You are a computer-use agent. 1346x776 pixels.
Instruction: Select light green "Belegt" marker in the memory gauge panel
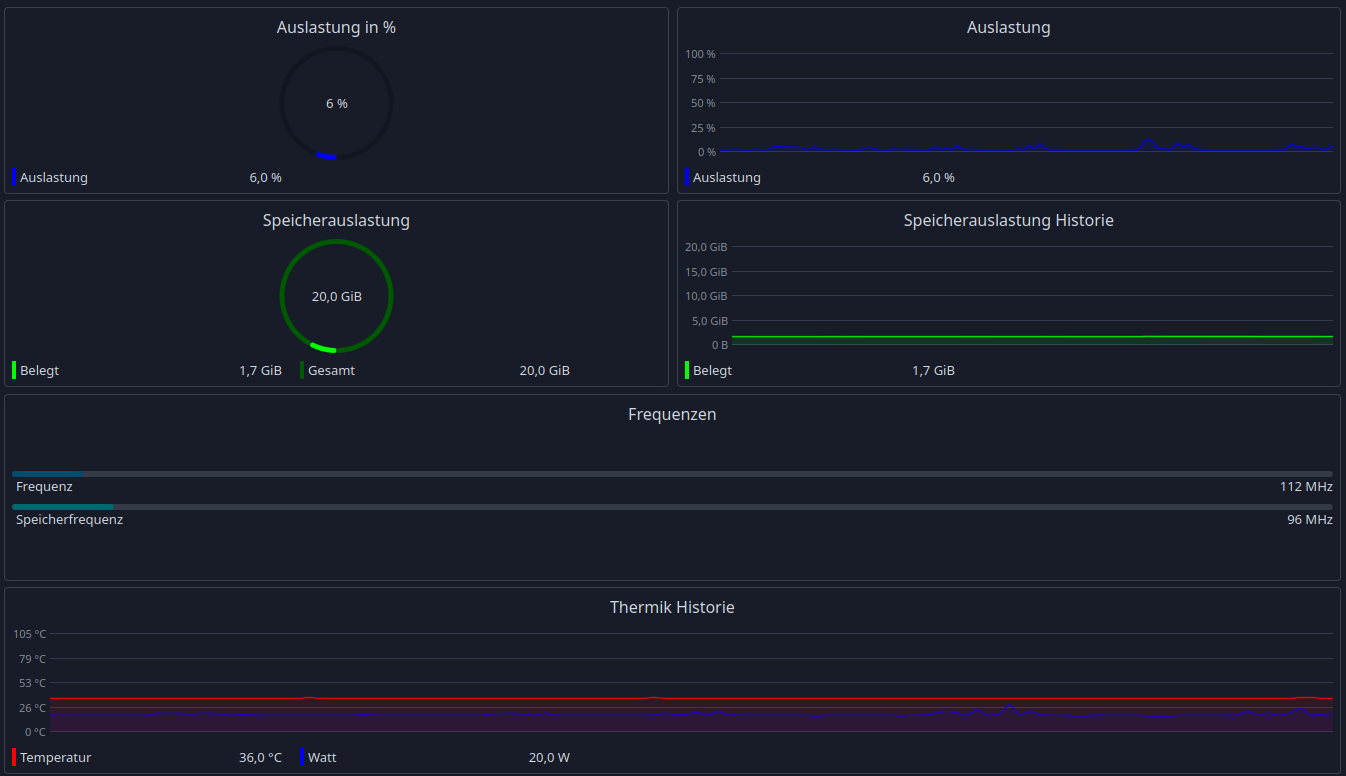point(14,370)
